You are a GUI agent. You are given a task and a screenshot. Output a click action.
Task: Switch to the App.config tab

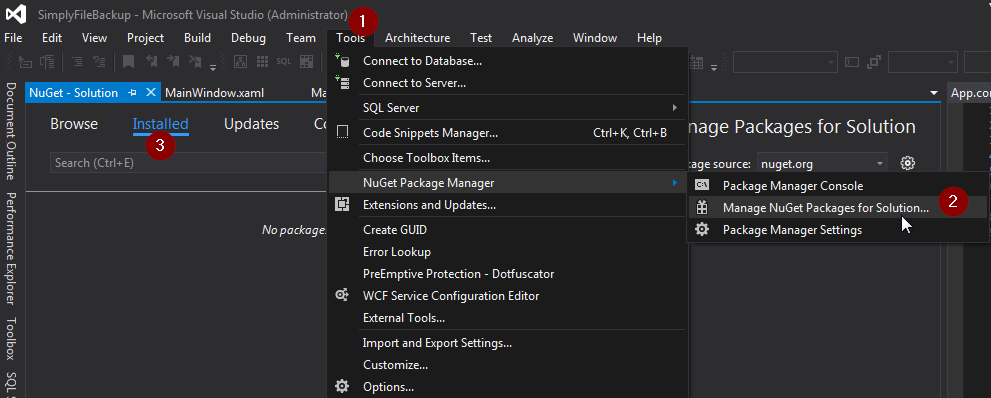click(x=970, y=93)
